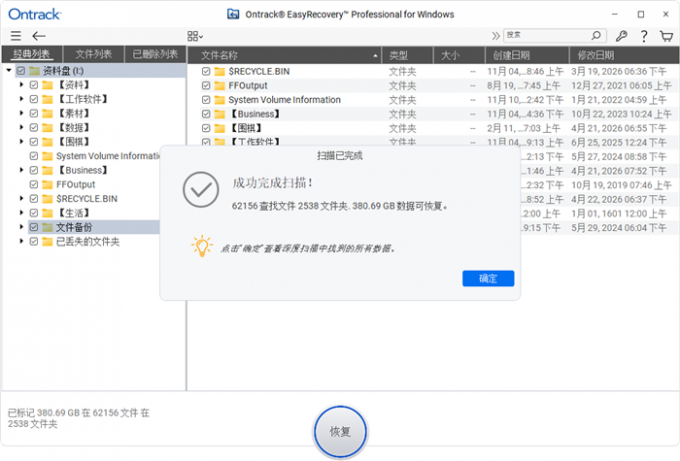Switch to the 文件列表 tab
The image size is (680, 461).
94,54
